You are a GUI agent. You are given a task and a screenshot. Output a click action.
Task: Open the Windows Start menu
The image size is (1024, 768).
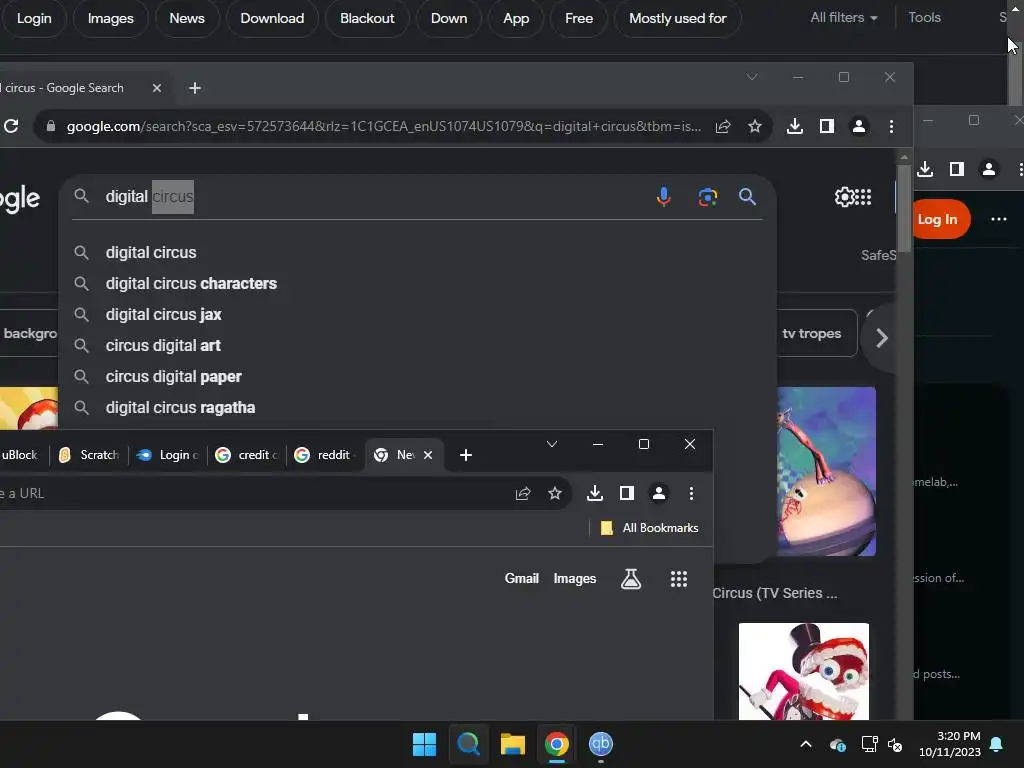tap(424, 744)
